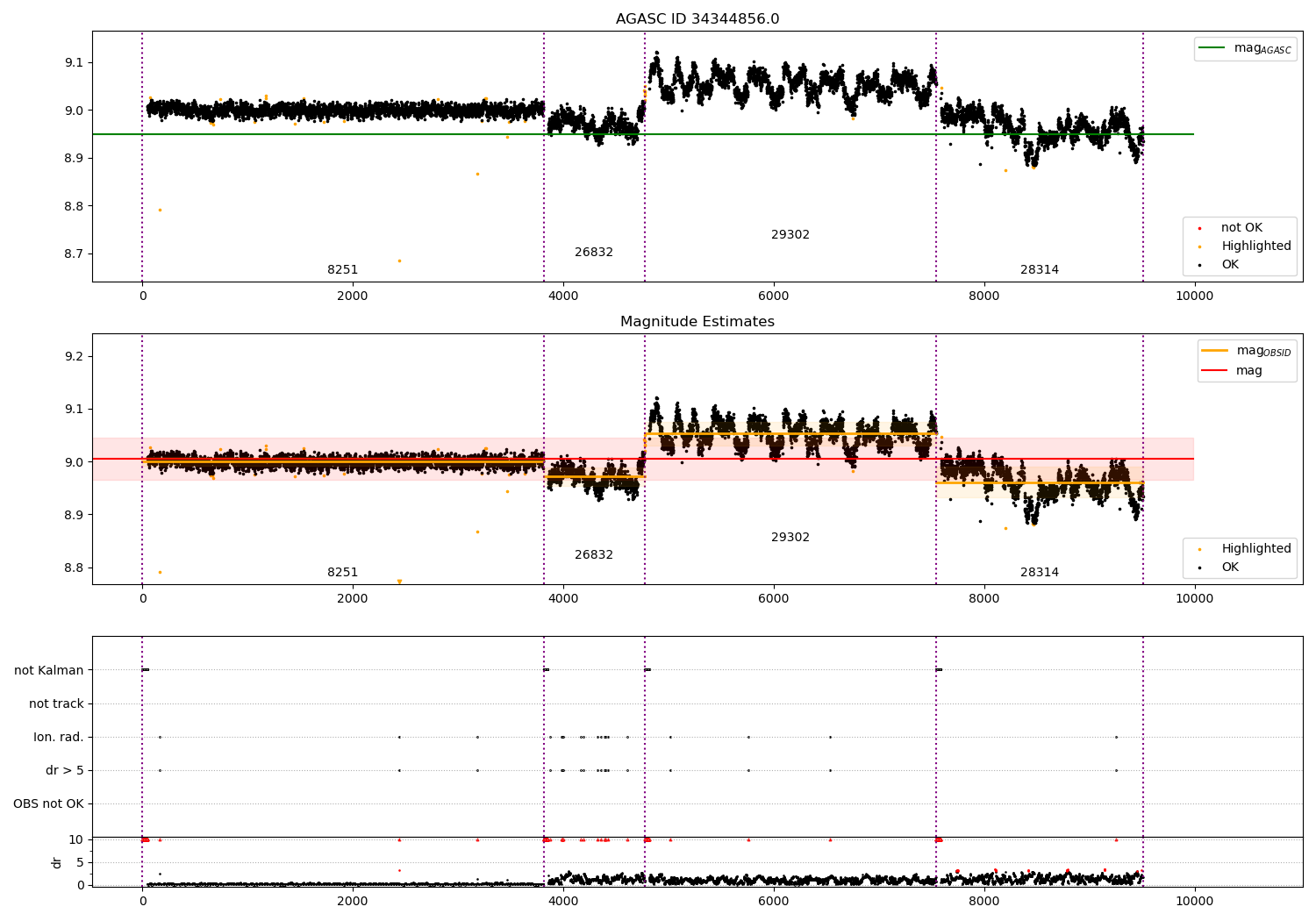Viewport: 1316px width, 921px height.
Task: Click the 'dr' y-axis label
Action: click(x=57, y=862)
